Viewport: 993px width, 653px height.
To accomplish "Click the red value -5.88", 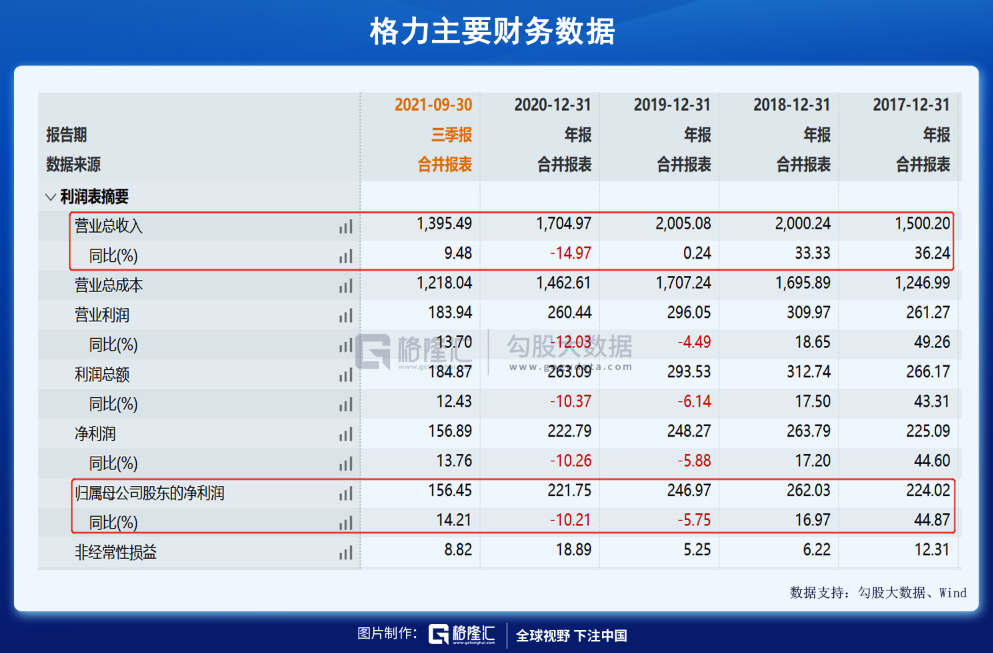I will [694, 461].
